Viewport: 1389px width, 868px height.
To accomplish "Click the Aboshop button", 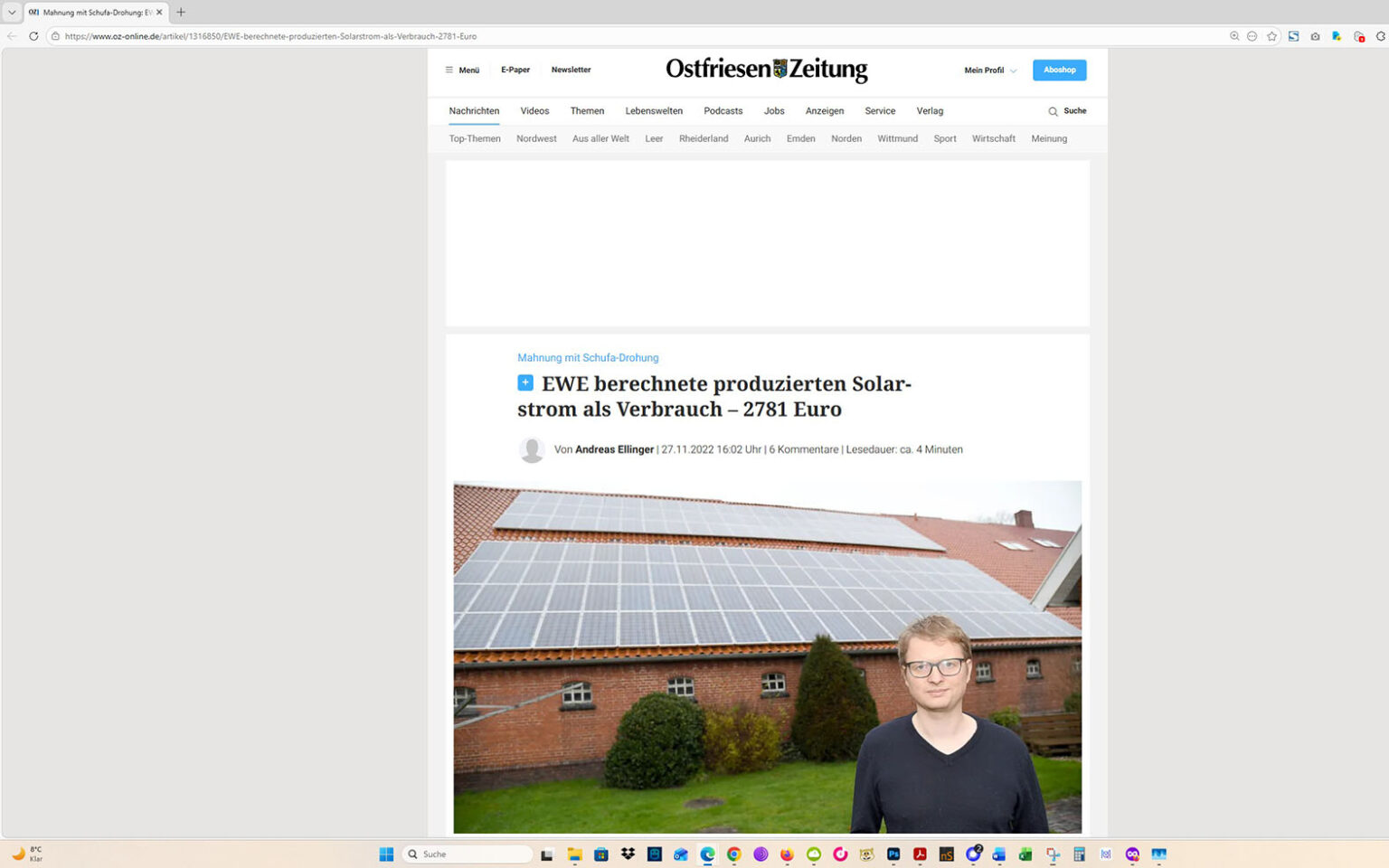I will (x=1059, y=70).
